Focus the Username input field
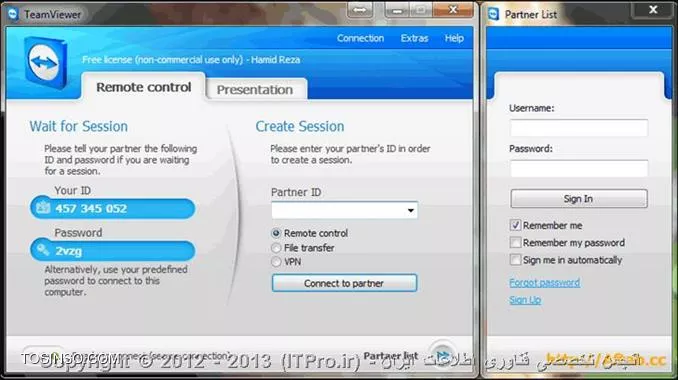Image resolution: width=678 pixels, height=380 pixels. [x=579, y=128]
